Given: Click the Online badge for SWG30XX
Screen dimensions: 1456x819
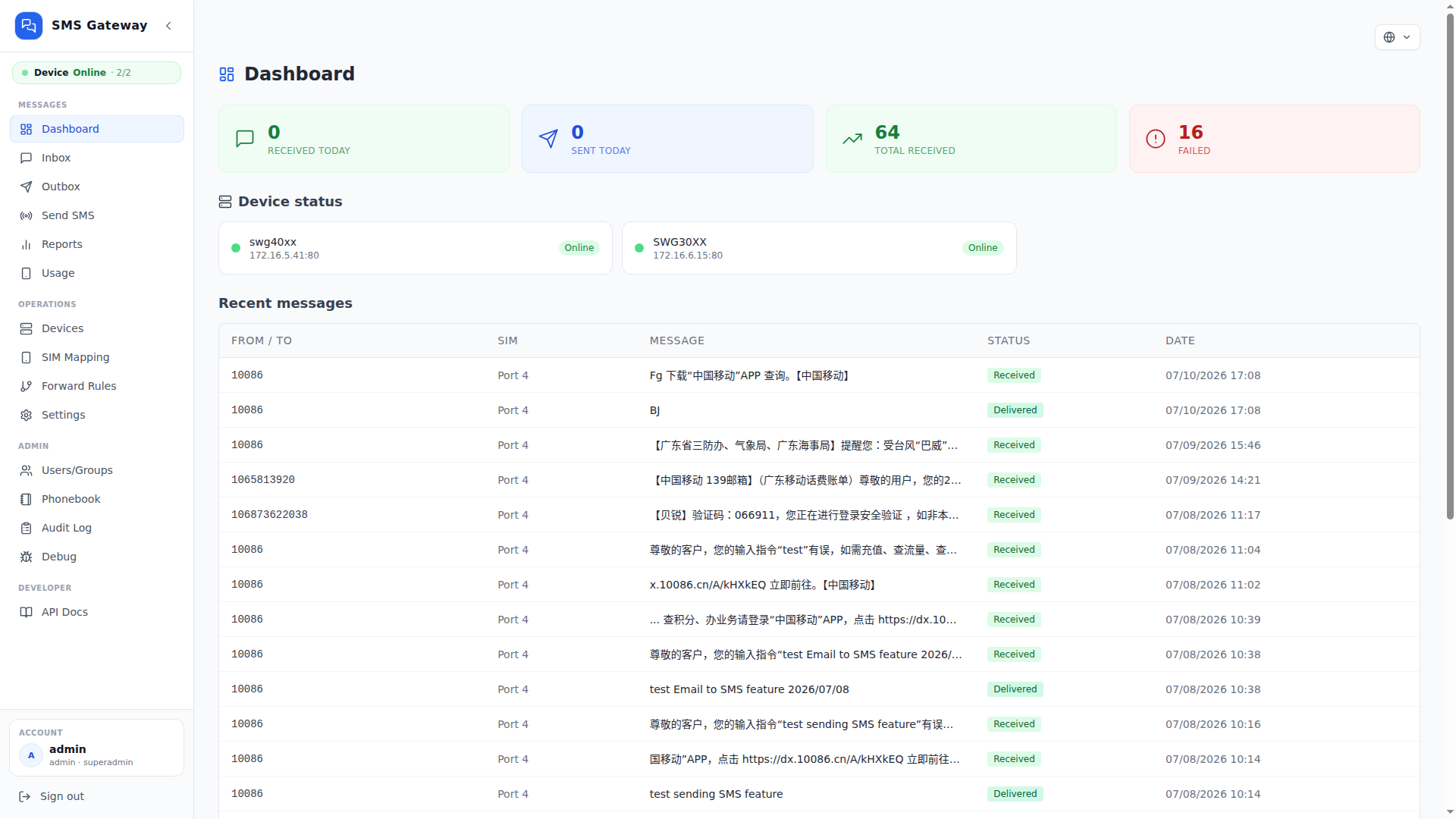Looking at the screenshot, I should tap(983, 248).
